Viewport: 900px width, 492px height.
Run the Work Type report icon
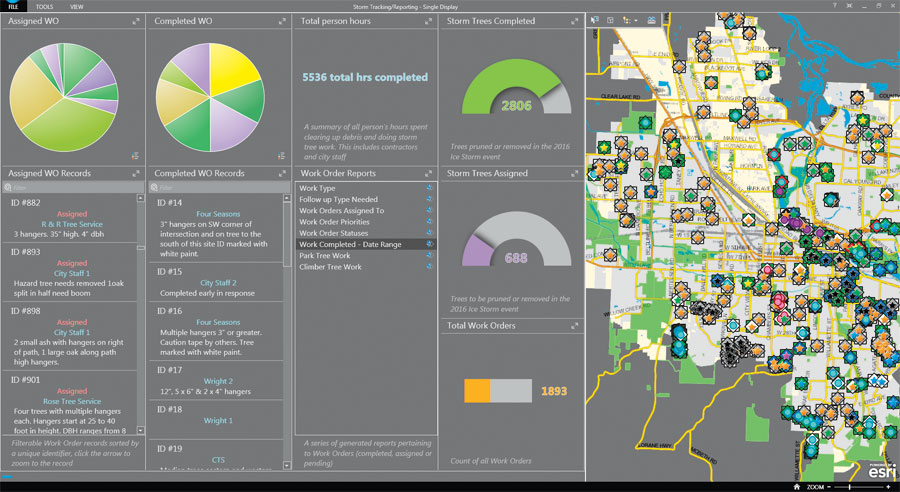click(x=429, y=188)
